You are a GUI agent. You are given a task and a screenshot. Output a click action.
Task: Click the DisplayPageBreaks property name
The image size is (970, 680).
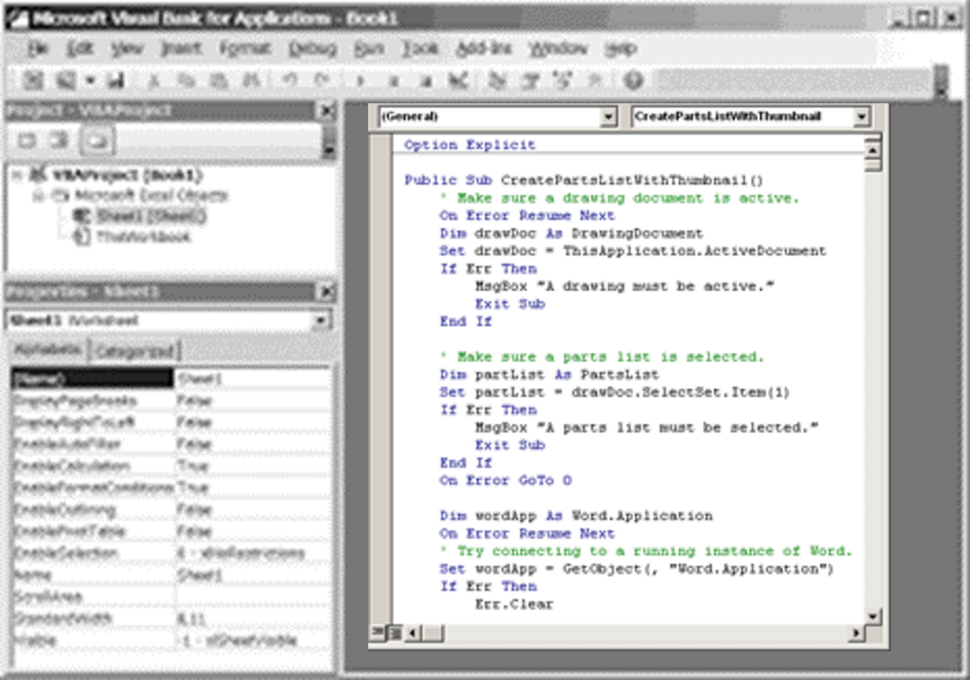[x=74, y=401]
